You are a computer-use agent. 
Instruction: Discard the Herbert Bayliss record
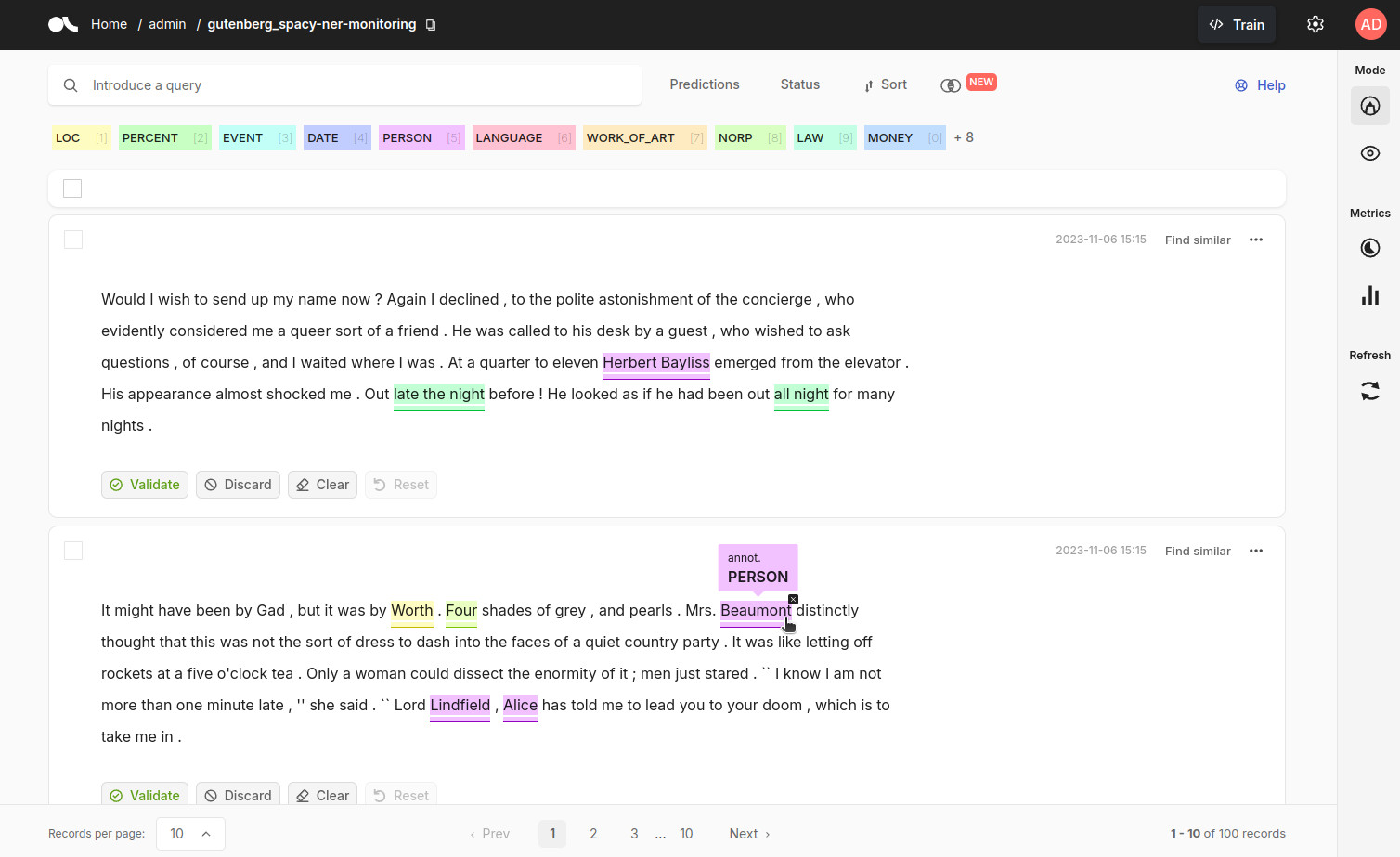pyautogui.click(x=238, y=485)
